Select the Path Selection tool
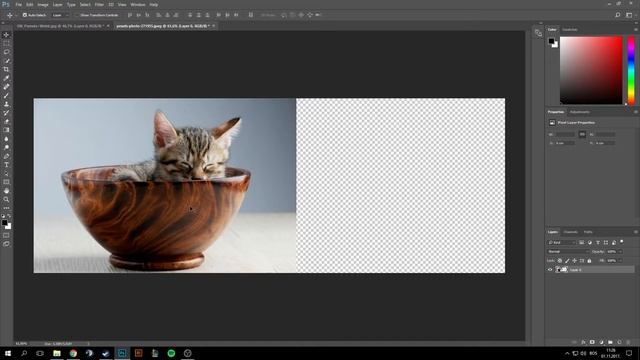 pos(6,173)
